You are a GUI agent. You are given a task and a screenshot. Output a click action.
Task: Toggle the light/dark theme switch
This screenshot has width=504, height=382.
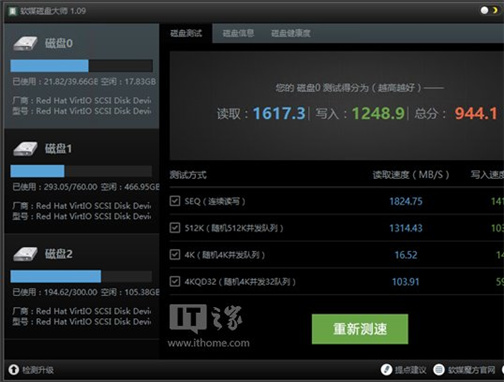pos(489,10)
